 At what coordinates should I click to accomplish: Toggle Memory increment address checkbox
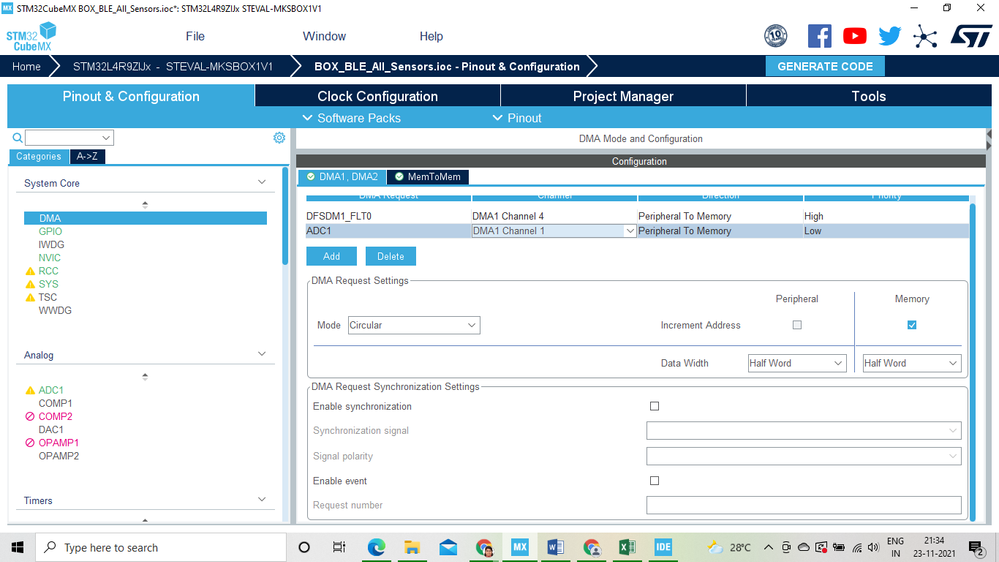click(912, 325)
